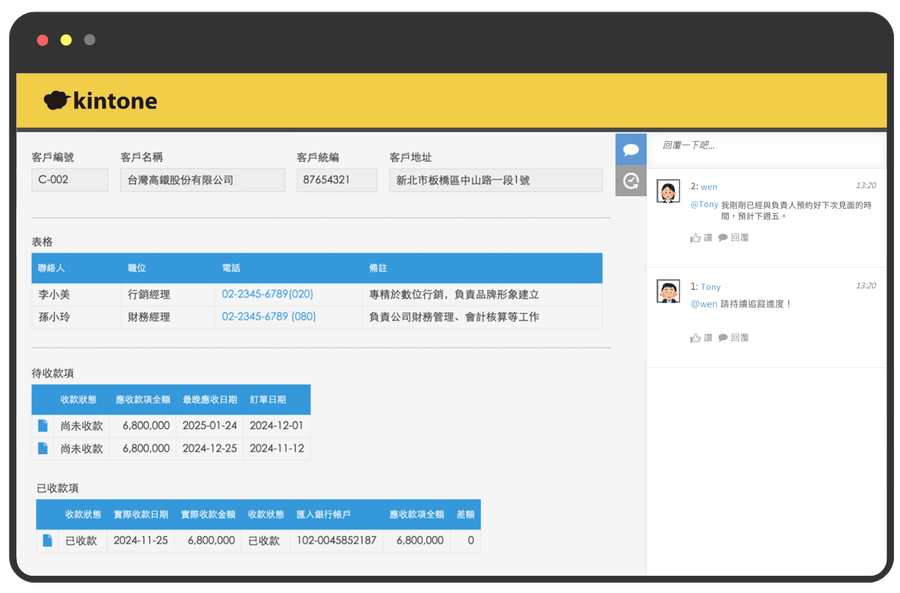
Task: Open the wen user name link
Action: click(709, 187)
